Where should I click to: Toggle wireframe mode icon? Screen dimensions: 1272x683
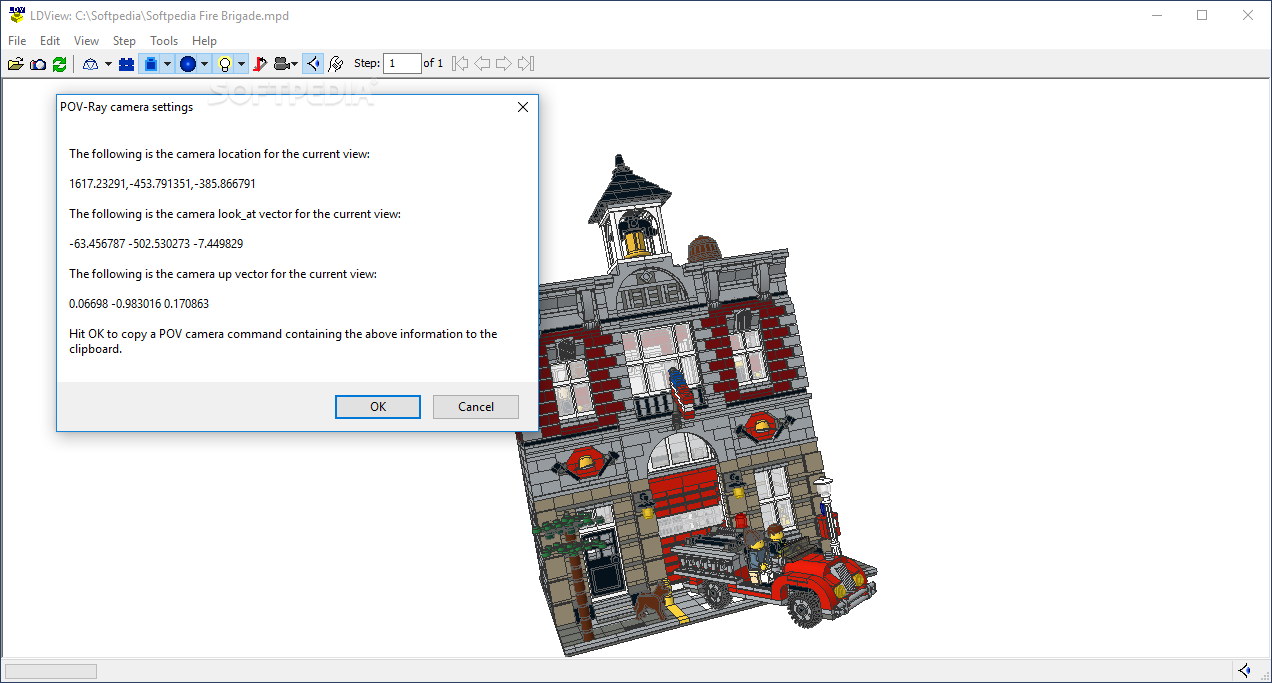90,64
